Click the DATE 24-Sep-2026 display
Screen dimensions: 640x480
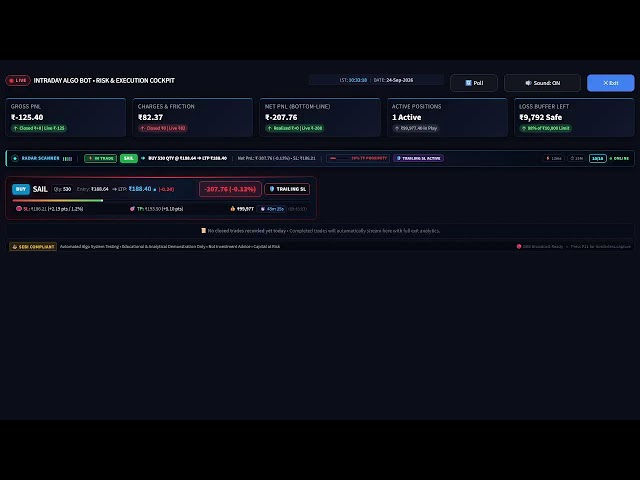393,80
